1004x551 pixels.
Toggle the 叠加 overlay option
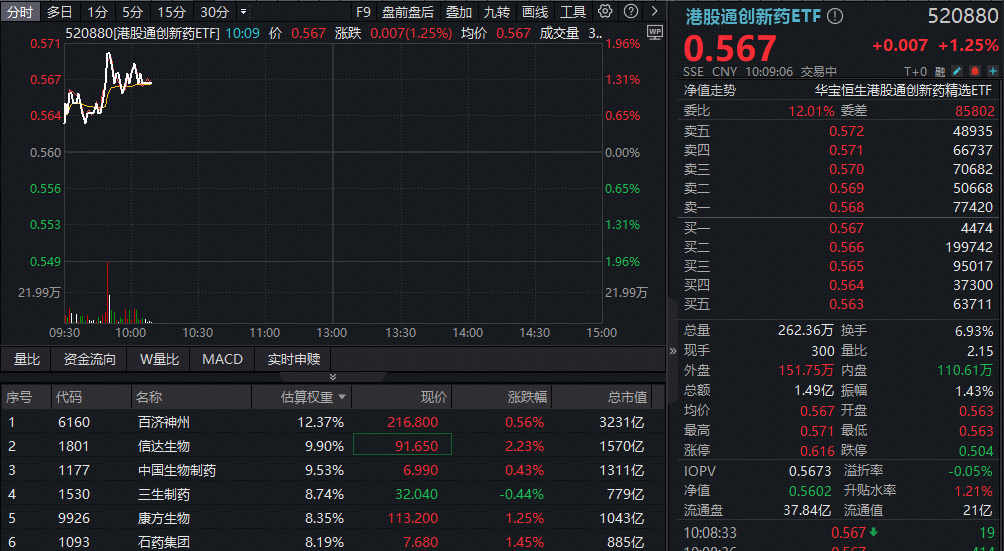point(459,12)
